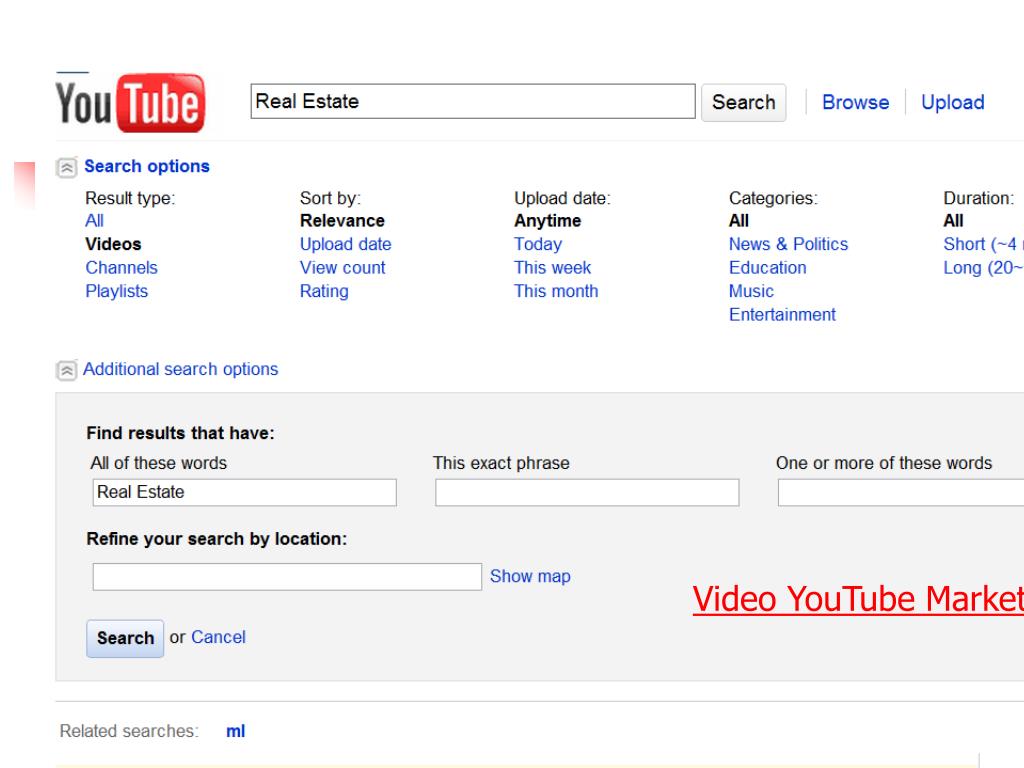The image size is (1024, 768).
Task: Choose Entertainment category
Action: [782, 315]
